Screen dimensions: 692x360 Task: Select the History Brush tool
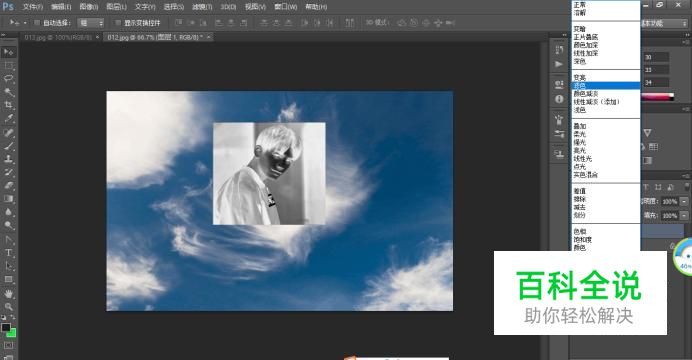point(8,172)
